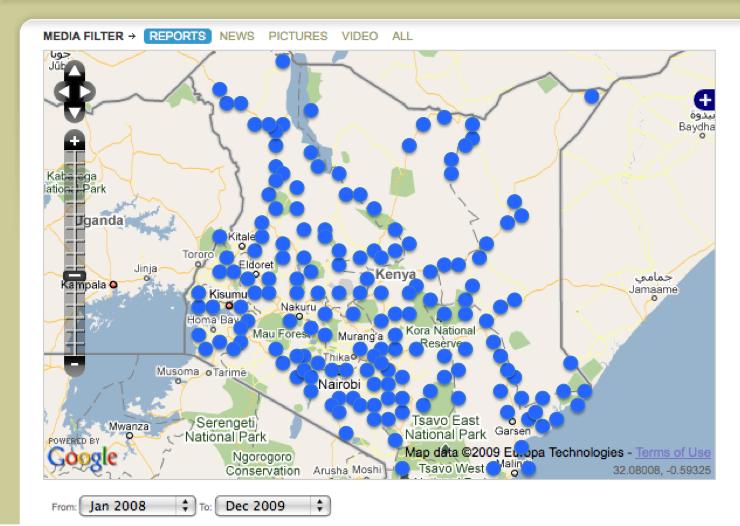Click the Google logo on the map
This screenshot has height=526, width=740.
[82, 457]
